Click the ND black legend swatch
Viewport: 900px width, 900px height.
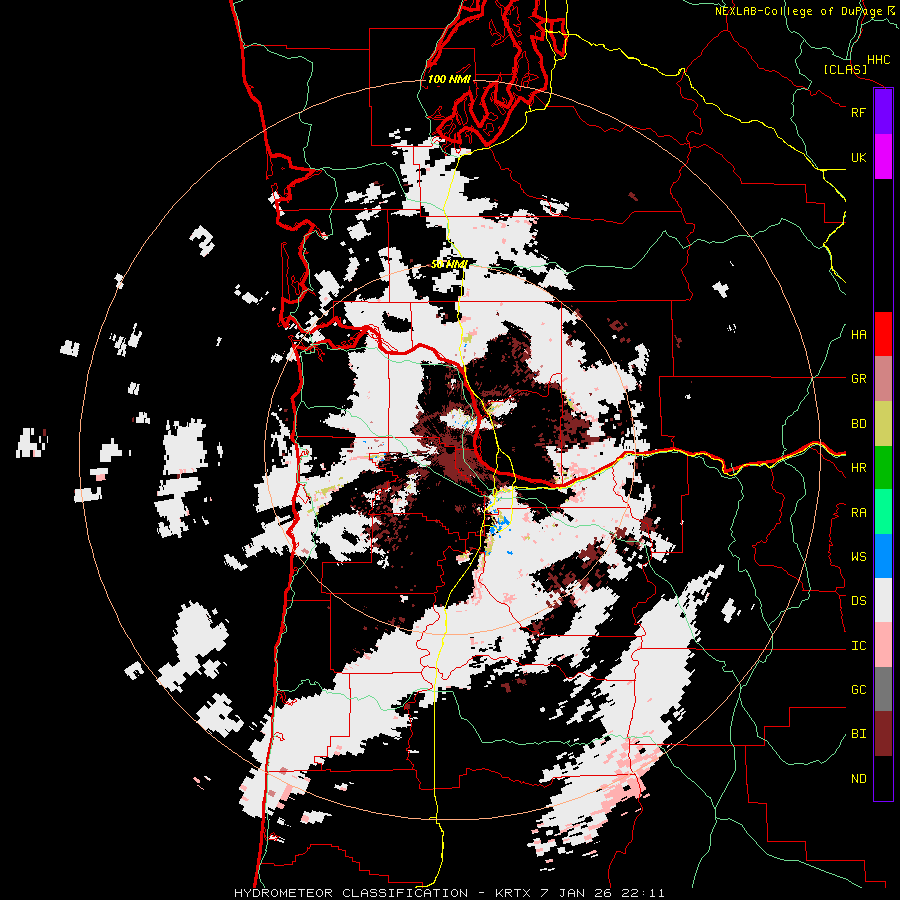point(883,778)
